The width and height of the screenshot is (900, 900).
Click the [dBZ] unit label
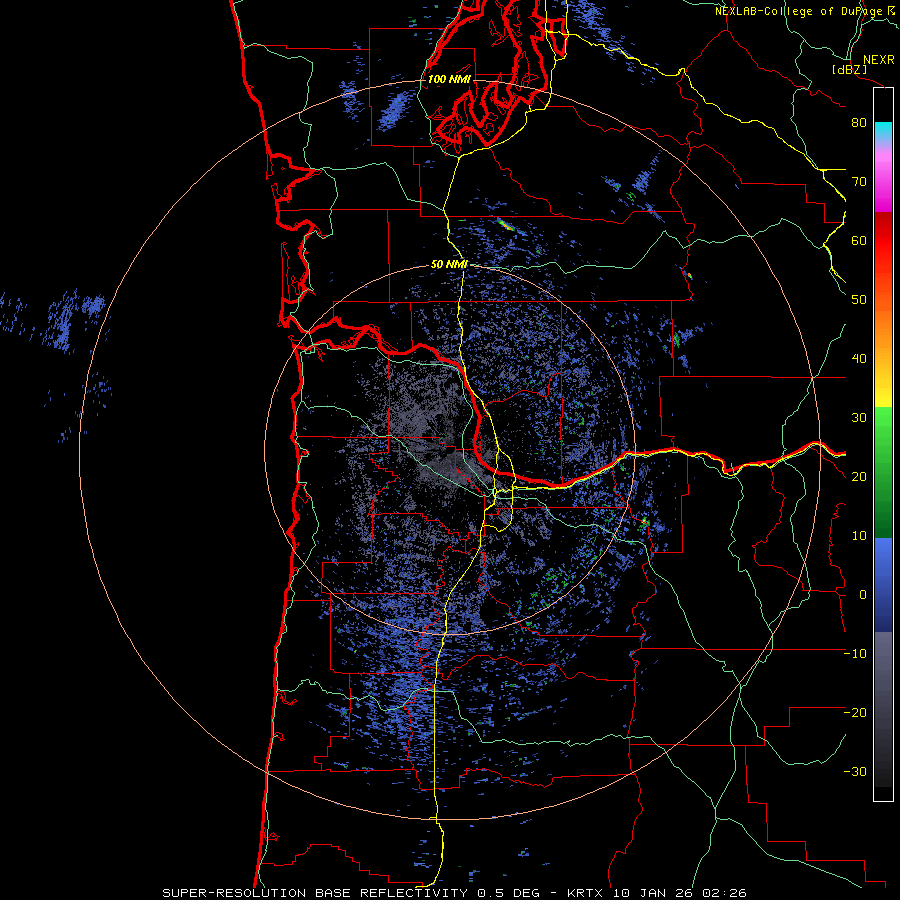(x=849, y=69)
